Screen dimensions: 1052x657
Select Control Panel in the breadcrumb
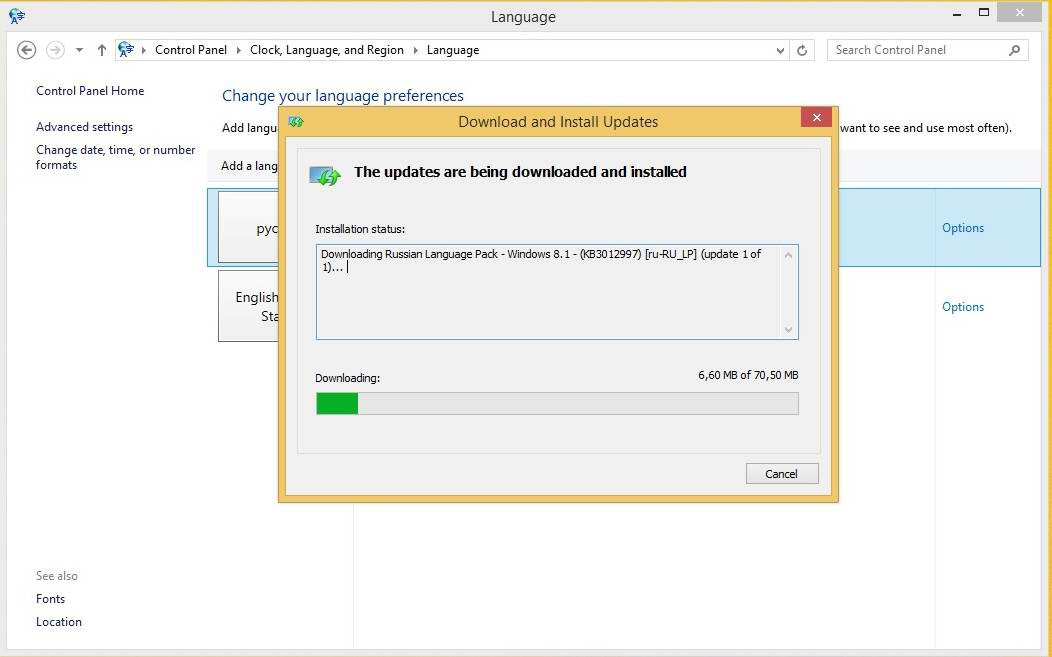click(x=190, y=50)
